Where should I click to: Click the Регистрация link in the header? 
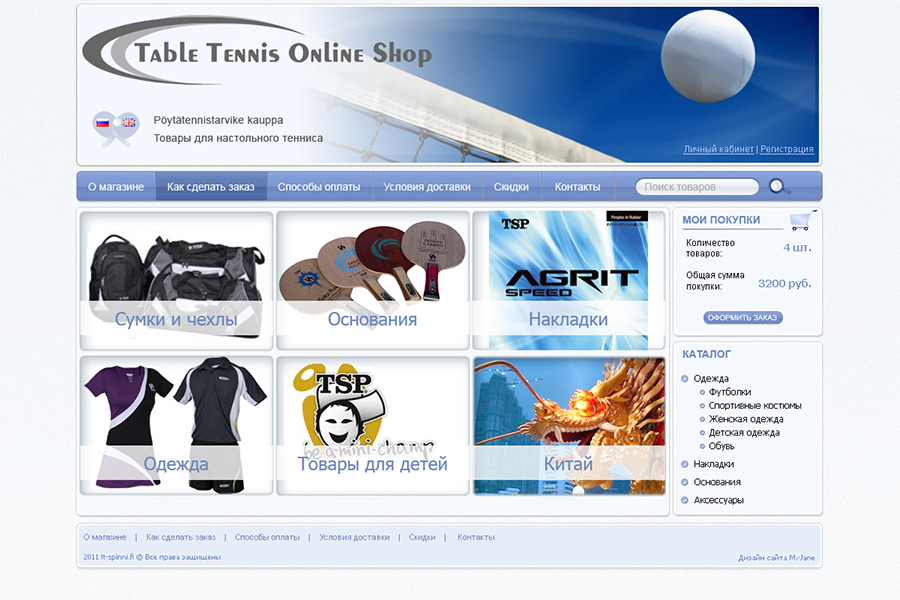tap(786, 149)
